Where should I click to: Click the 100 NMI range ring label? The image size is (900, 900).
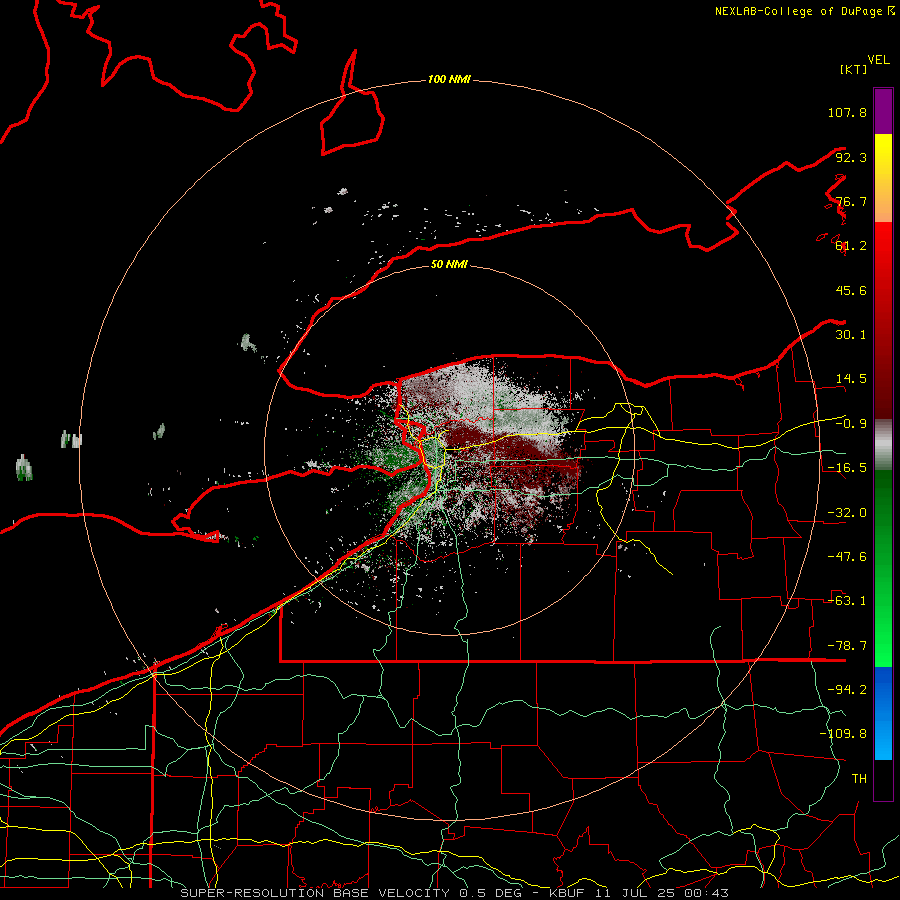pyautogui.click(x=449, y=79)
